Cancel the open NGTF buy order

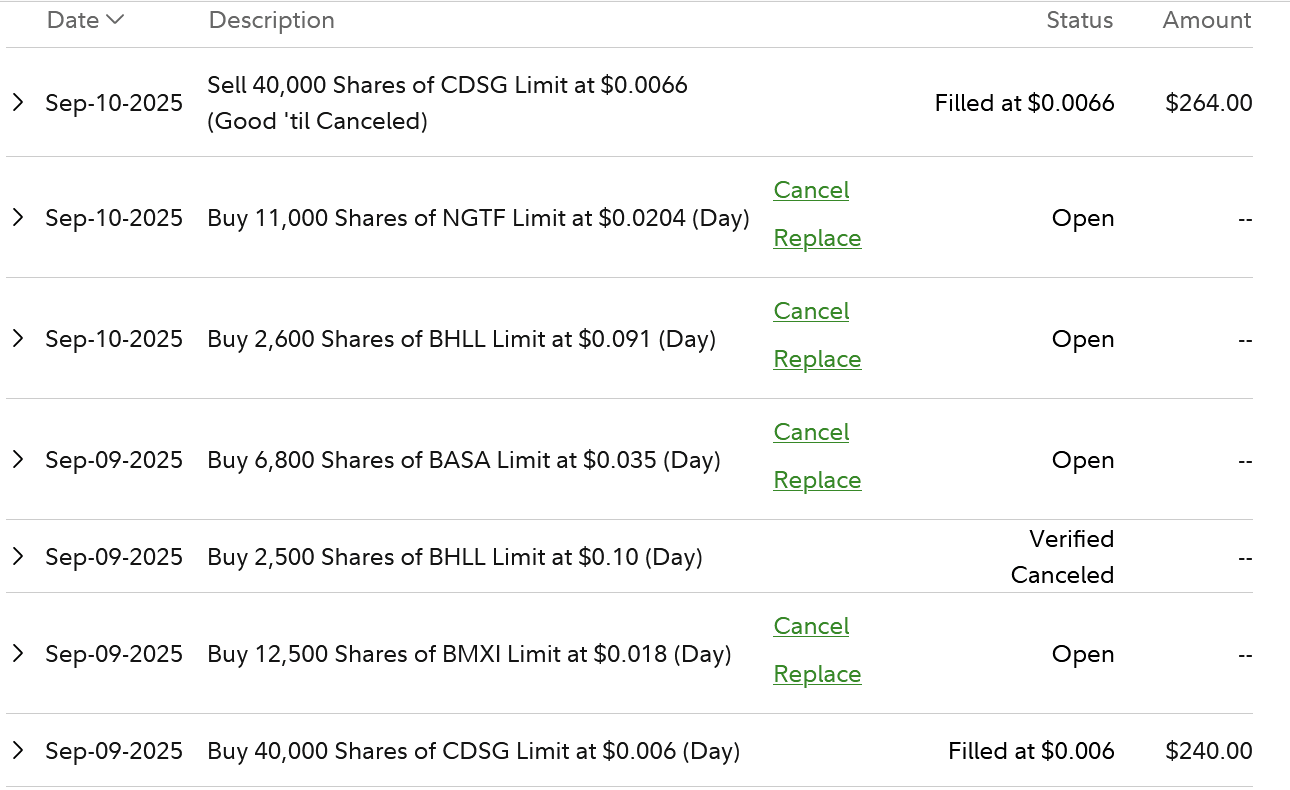811,190
